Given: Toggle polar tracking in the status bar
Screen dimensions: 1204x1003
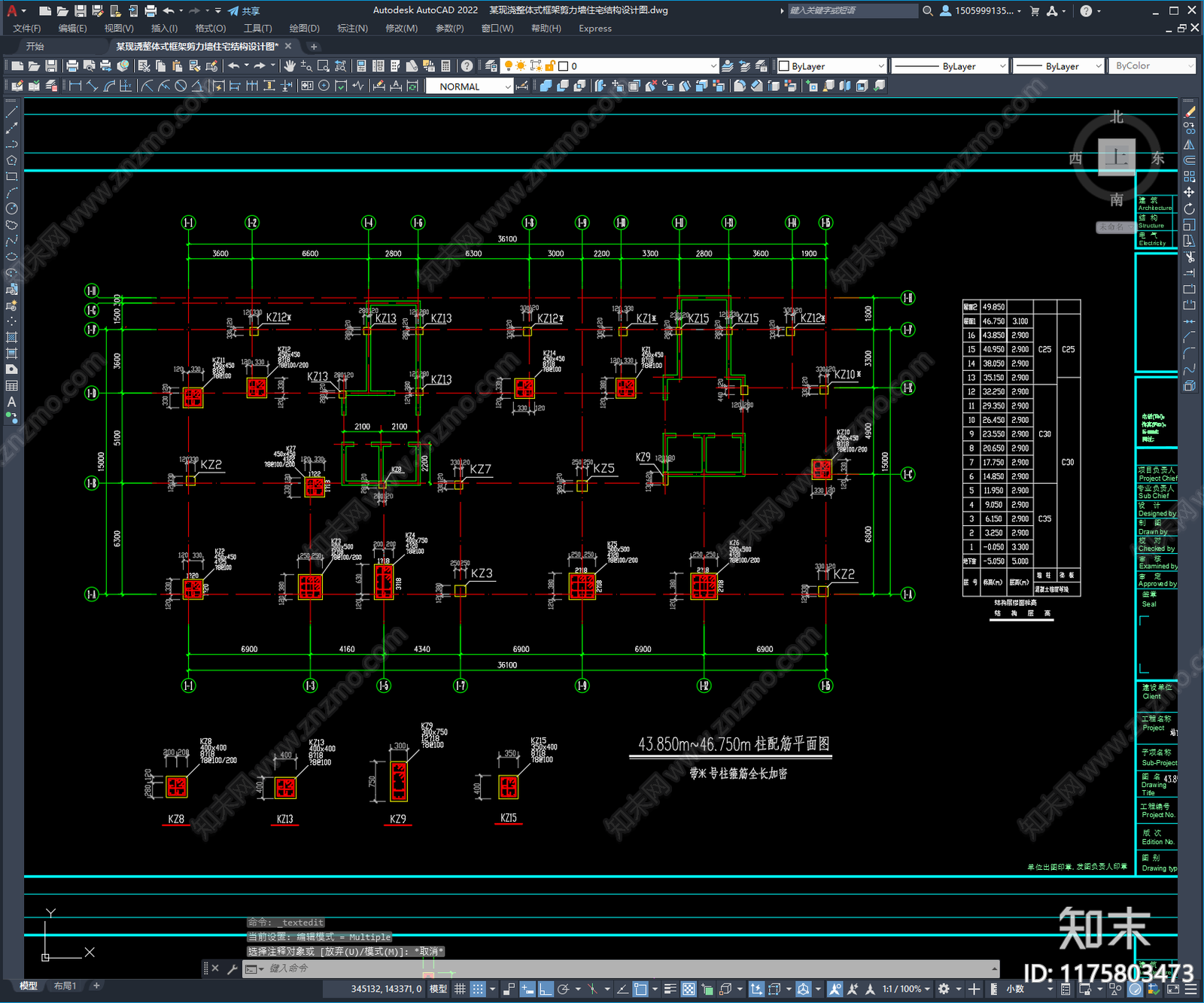Looking at the screenshot, I should [563, 989].
